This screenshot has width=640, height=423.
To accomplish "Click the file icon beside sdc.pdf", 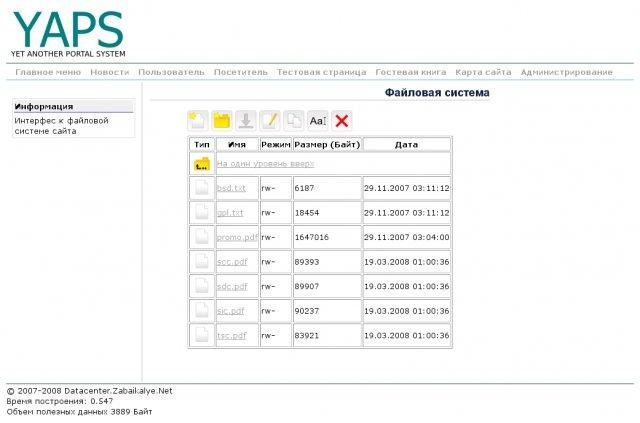I will [x=202, y=286].
